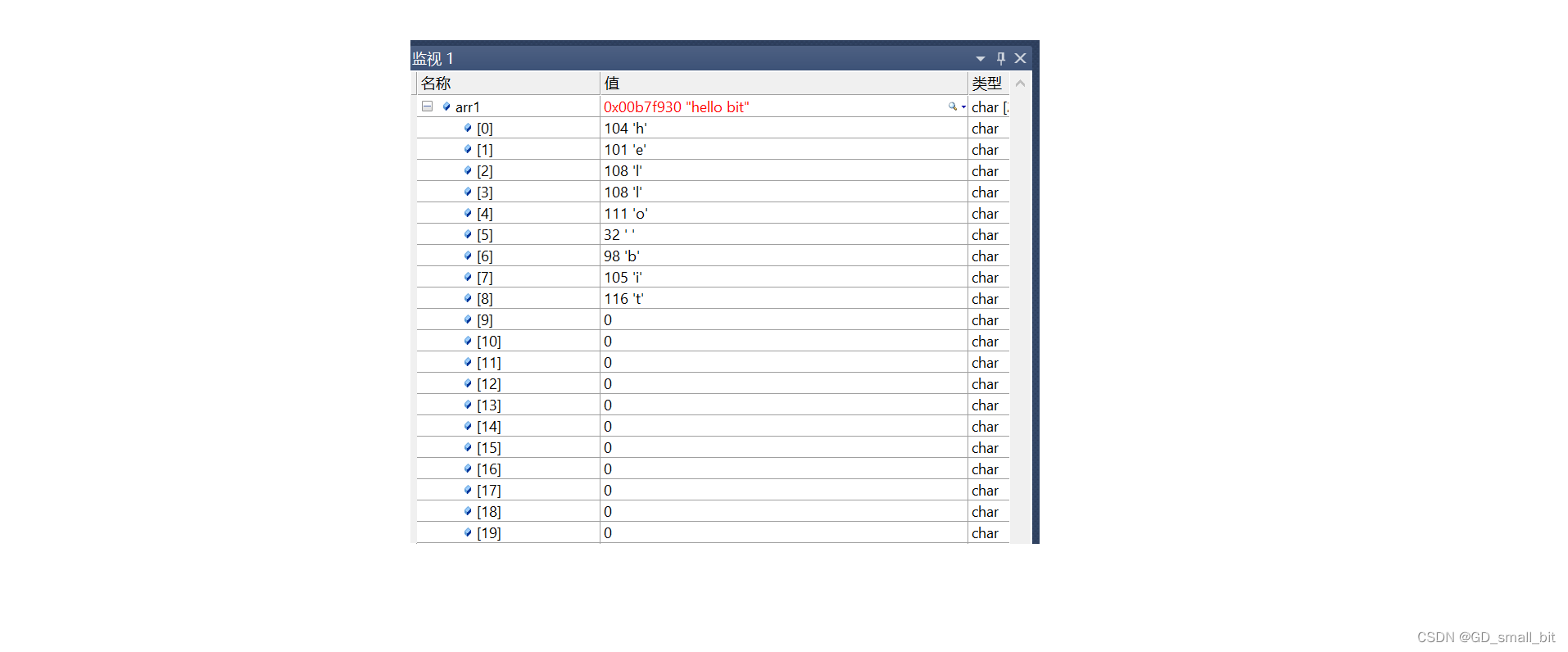
Task: Click the value 111 'o'
Action: [x=626, y=214]
